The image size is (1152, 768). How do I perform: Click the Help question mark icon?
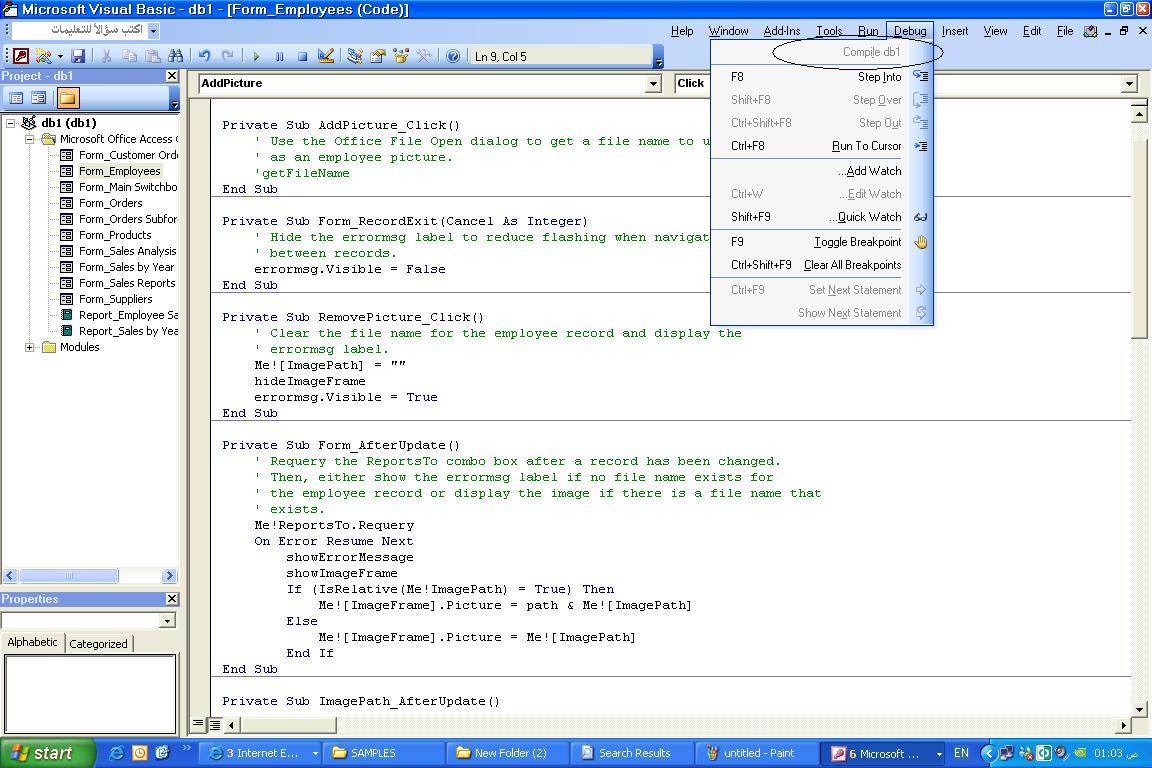(453, 56)
